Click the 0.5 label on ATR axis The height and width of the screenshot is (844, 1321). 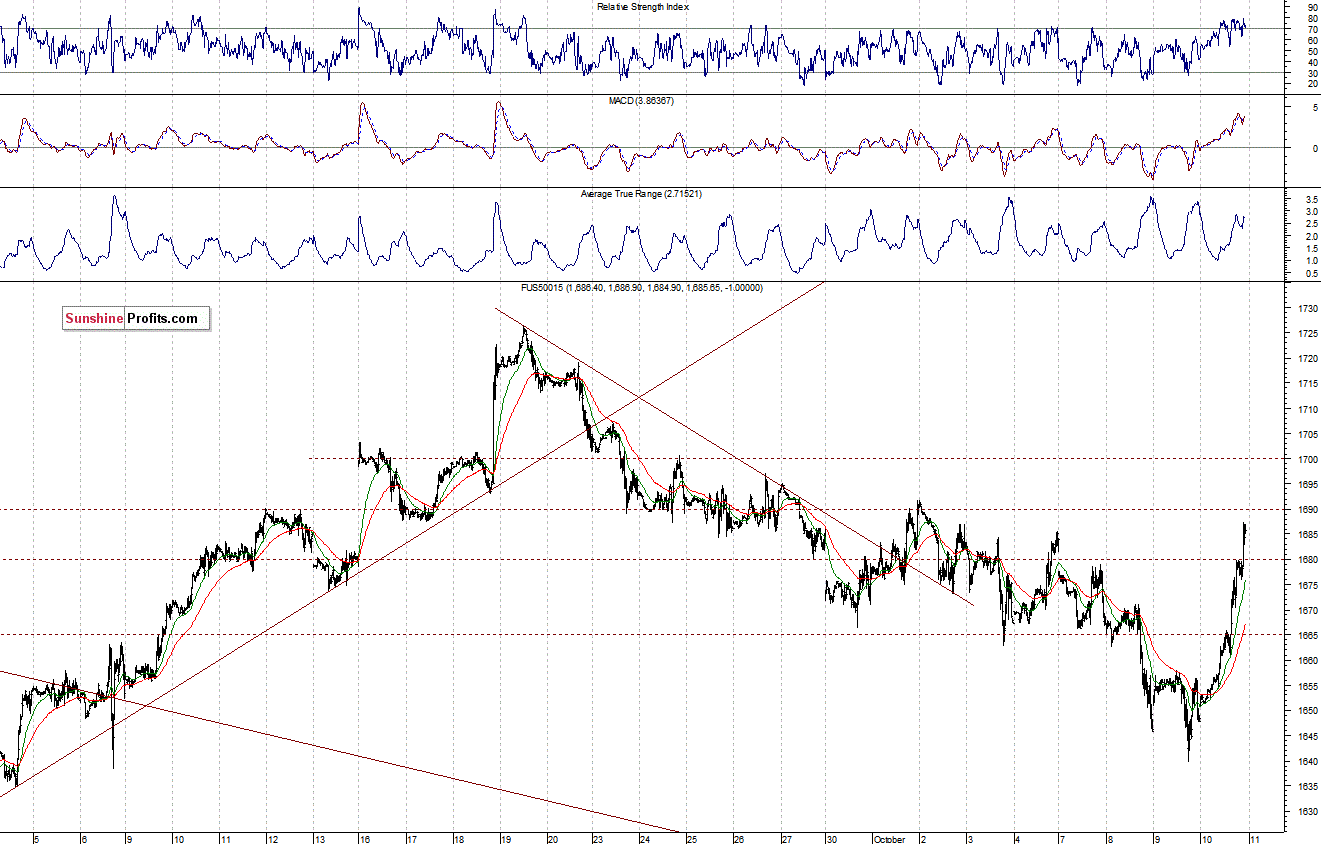[x=1310, y=274]
